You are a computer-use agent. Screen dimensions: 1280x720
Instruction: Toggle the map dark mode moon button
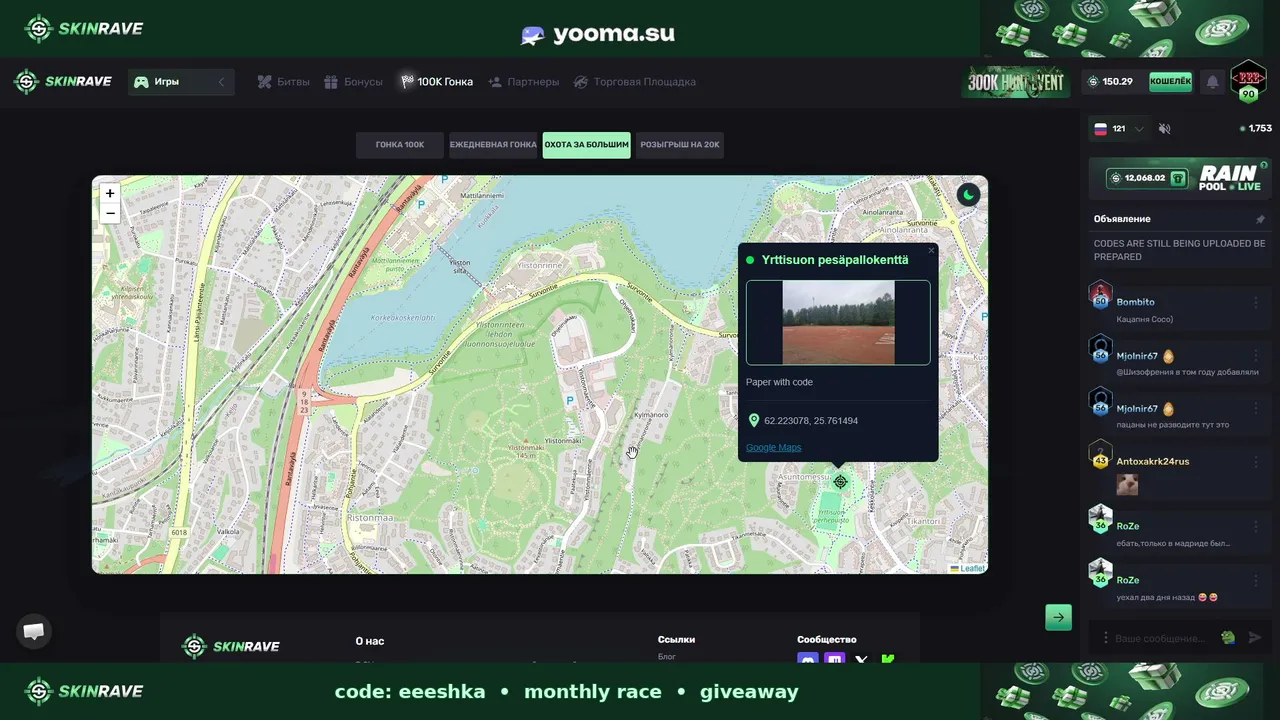pos(968,195)
